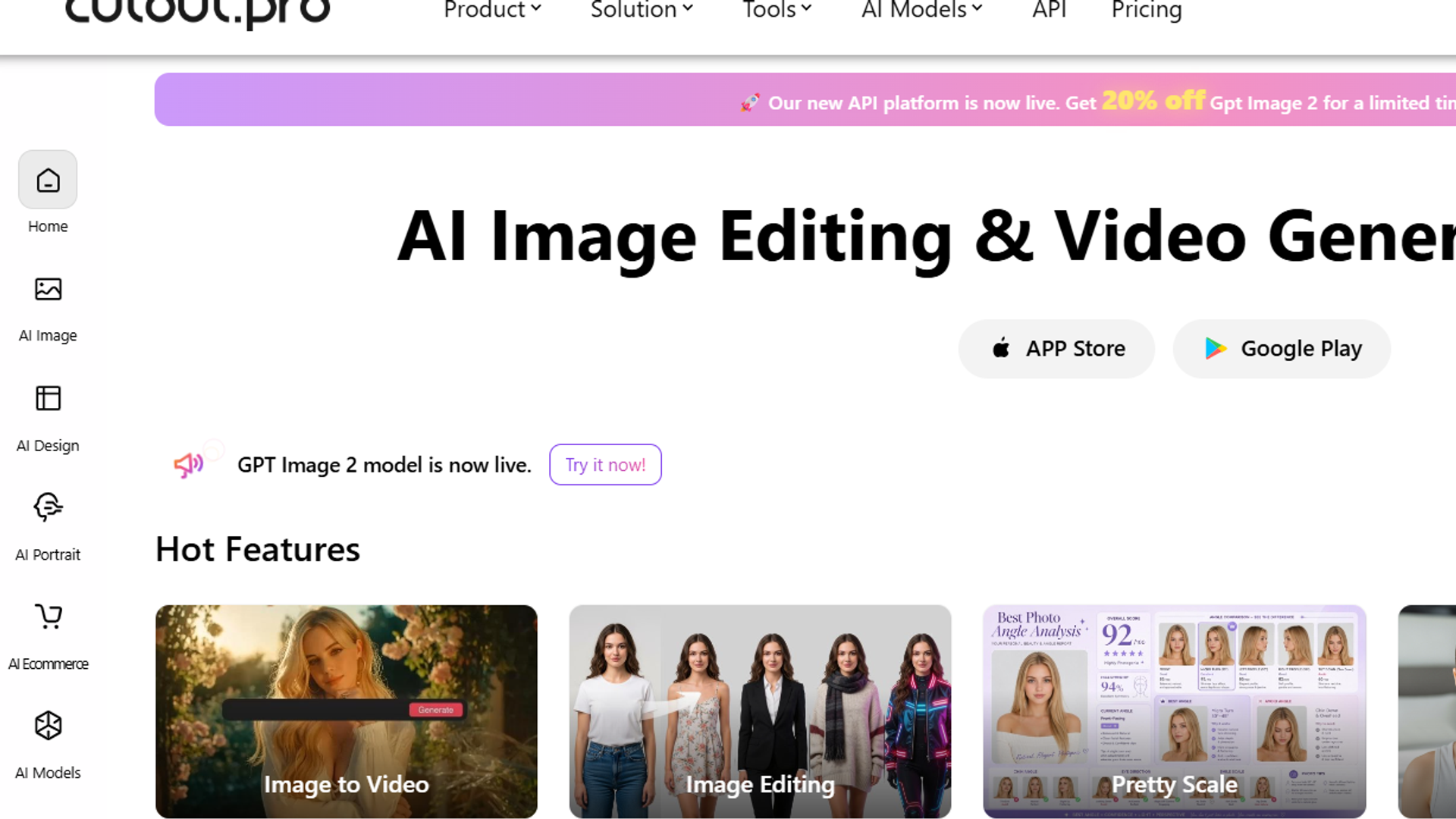Click the Generate button in Image to Video card
The height and width of the screenshot is (819, 1456).
point(436,710)
